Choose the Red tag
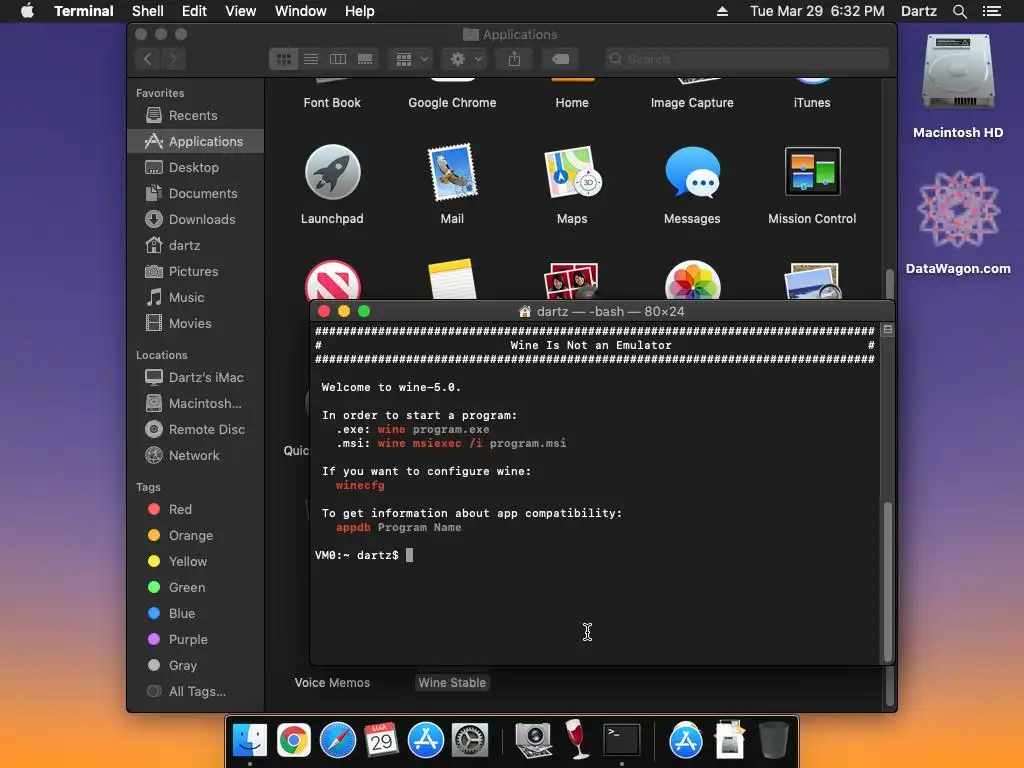The image size is (1024, 768). (x=195, y=509)
